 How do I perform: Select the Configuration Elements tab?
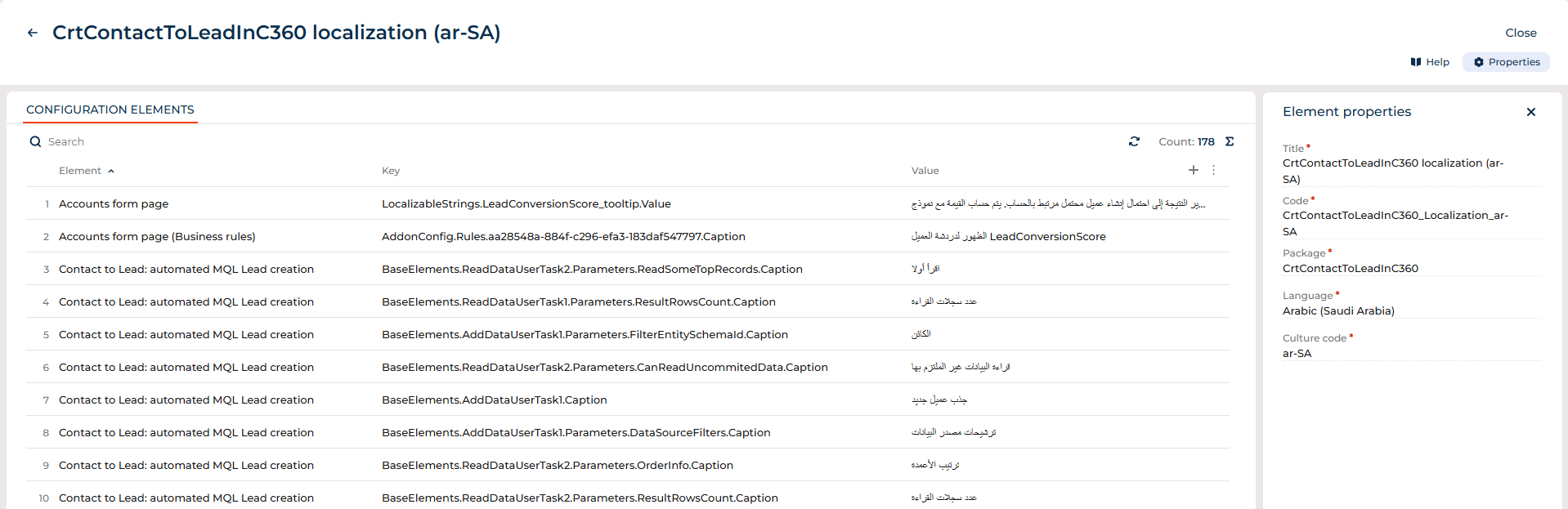pyautogui.click(x=110, y=109)
